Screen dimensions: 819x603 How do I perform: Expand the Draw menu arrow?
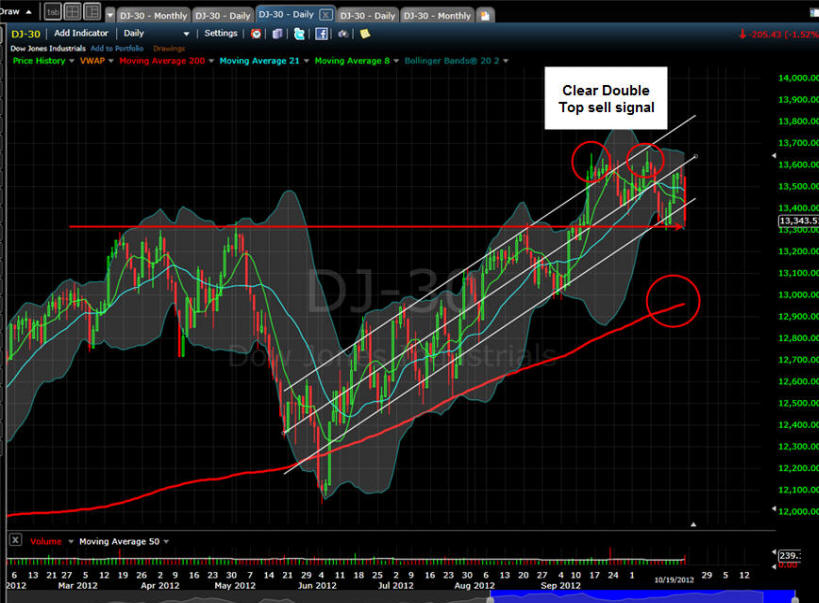[28, 12]
